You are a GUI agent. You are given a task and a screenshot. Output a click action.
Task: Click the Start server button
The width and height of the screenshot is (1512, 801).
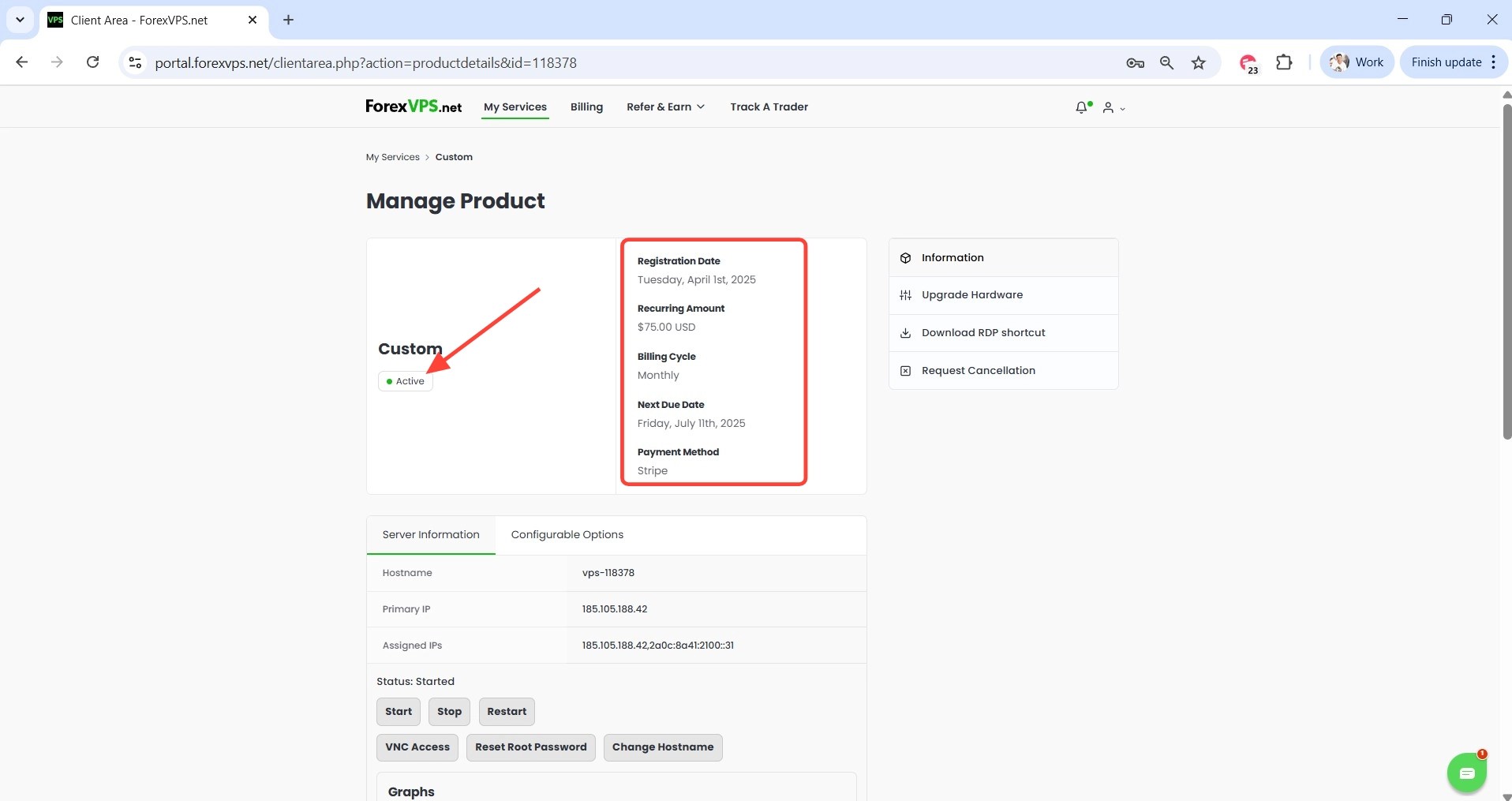[399, 712]
